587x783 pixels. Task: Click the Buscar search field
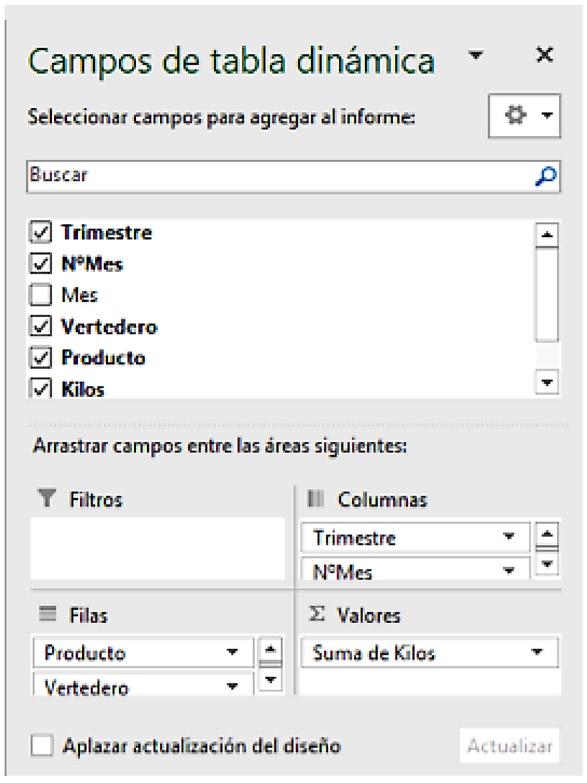pyautogui.click(x=293, y=176)
